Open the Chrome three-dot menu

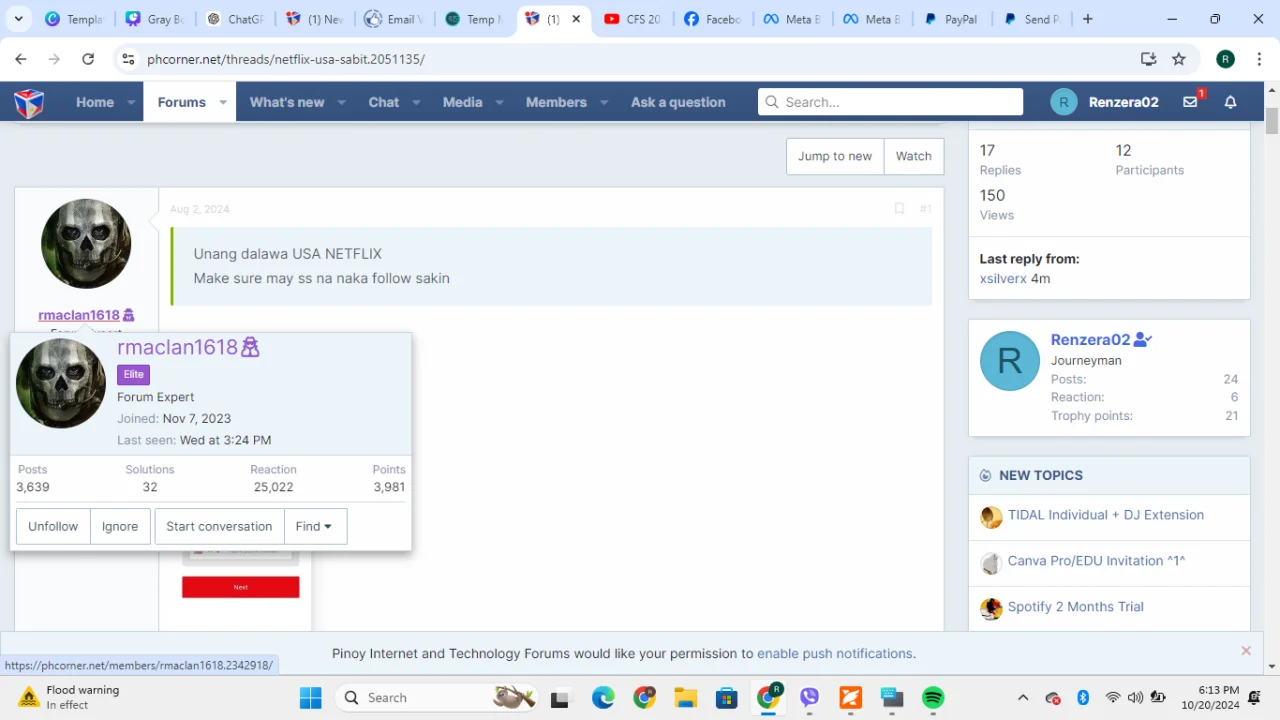(x=1258, y=59)
